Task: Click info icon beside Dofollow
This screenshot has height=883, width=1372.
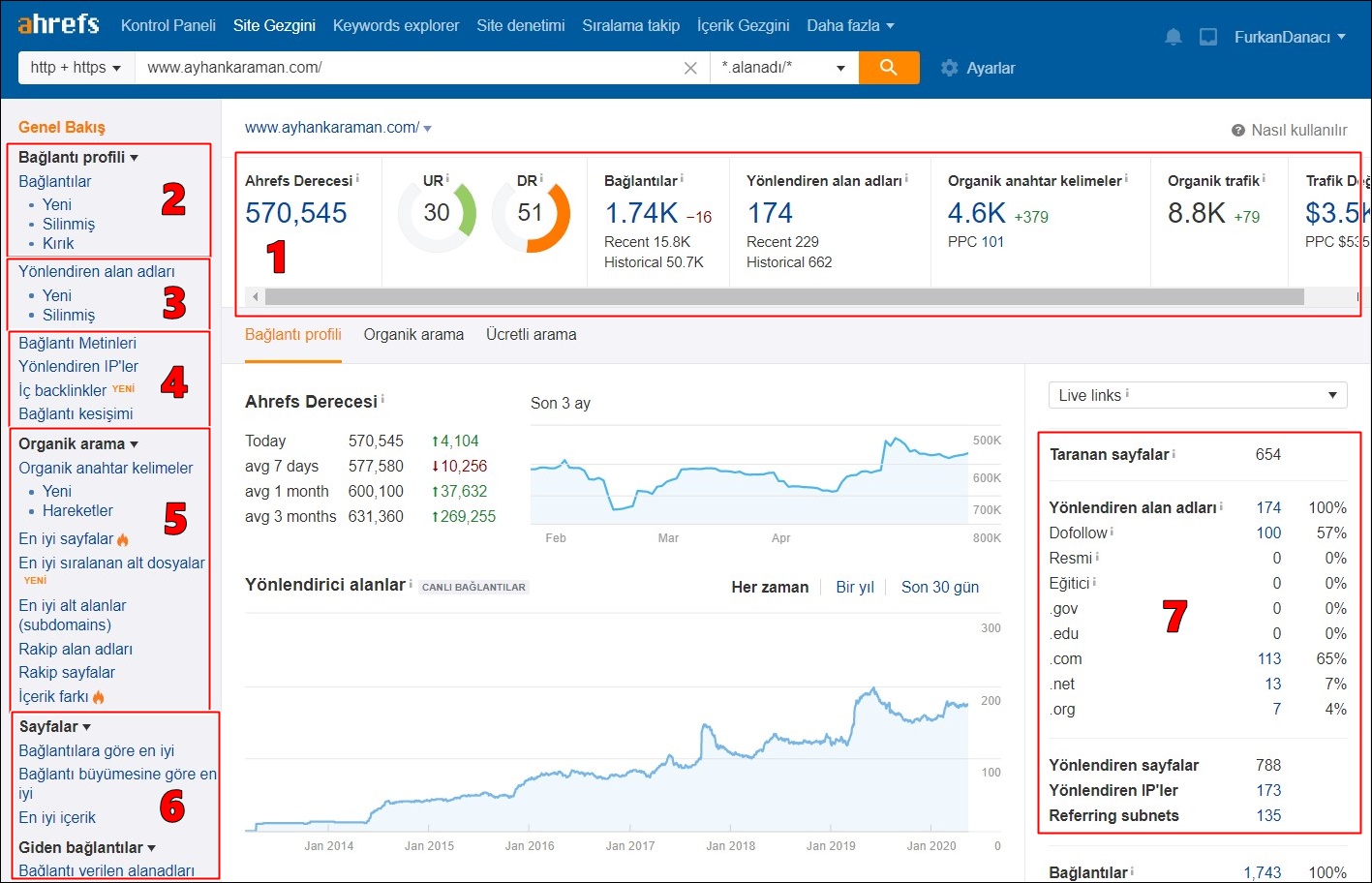Action: (x=1112, y=532)
